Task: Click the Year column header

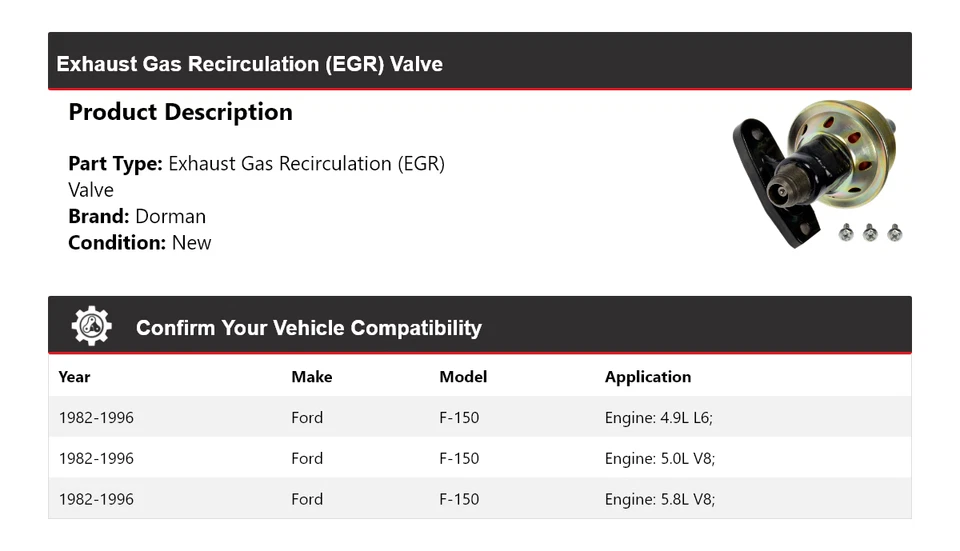Action: coord(74,377)
